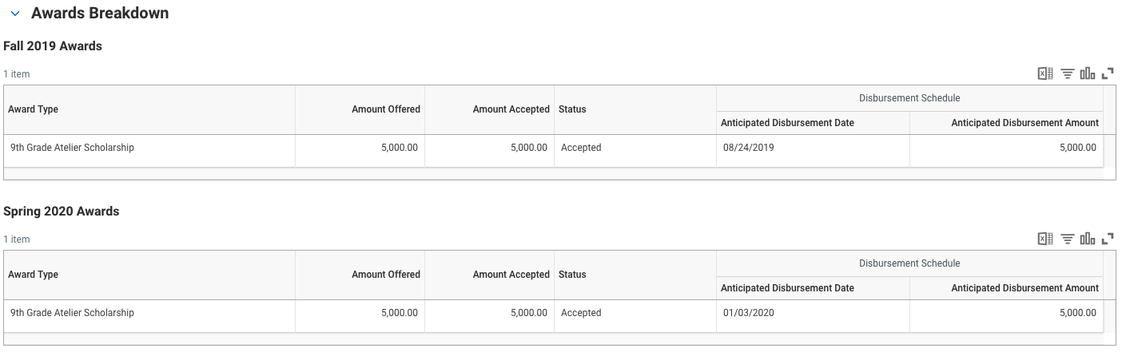The width and height of the screenshot is (1130, 360).
Task: Click Anticipated Disbursement Date header in Fall table
Action: point(787,123)
